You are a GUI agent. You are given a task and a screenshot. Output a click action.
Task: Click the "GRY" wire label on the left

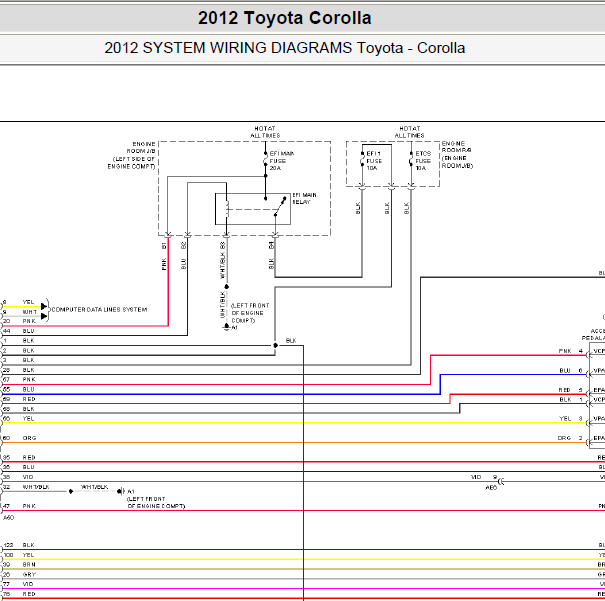click(29, 574)
